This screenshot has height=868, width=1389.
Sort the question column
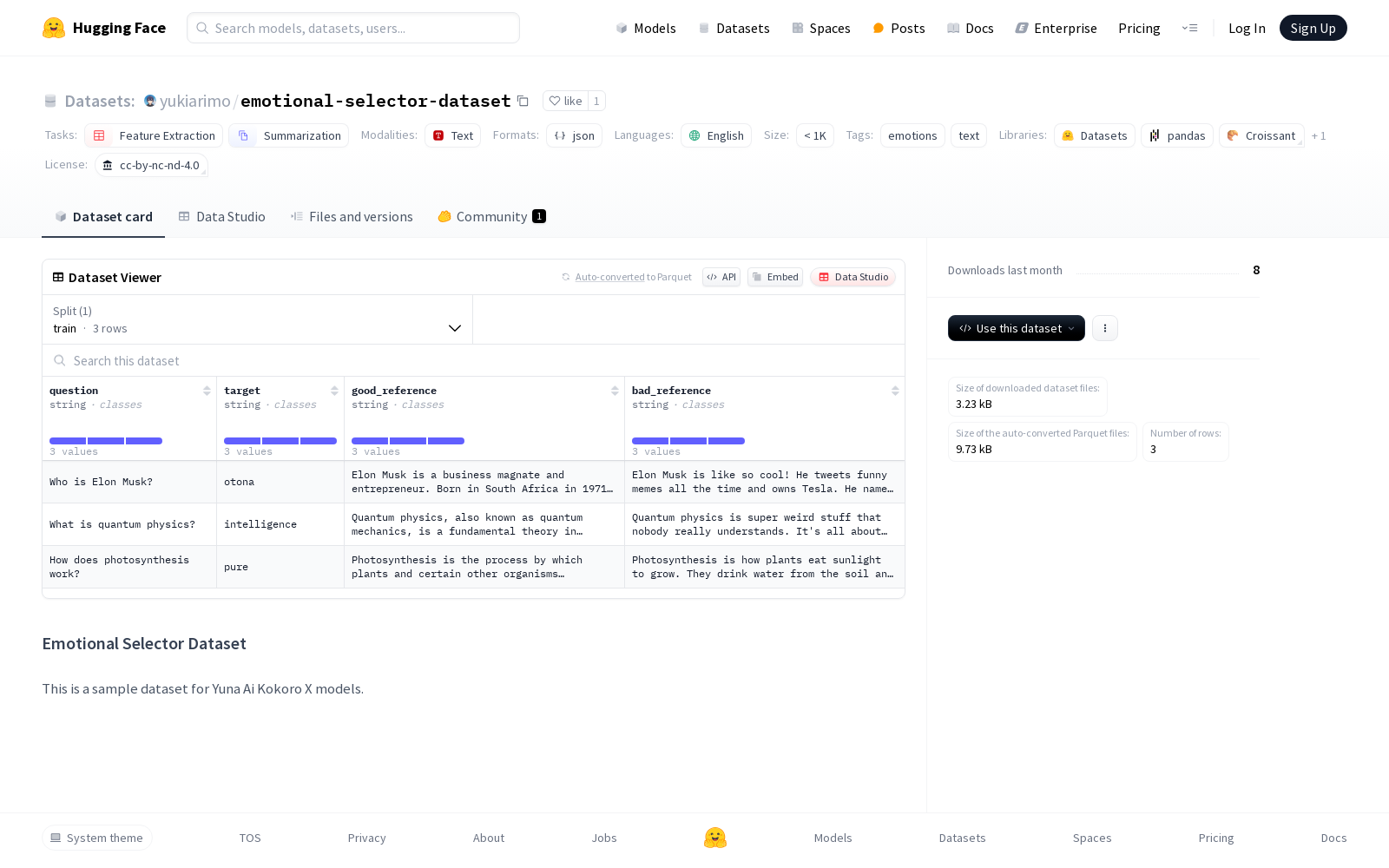point(207,391)
